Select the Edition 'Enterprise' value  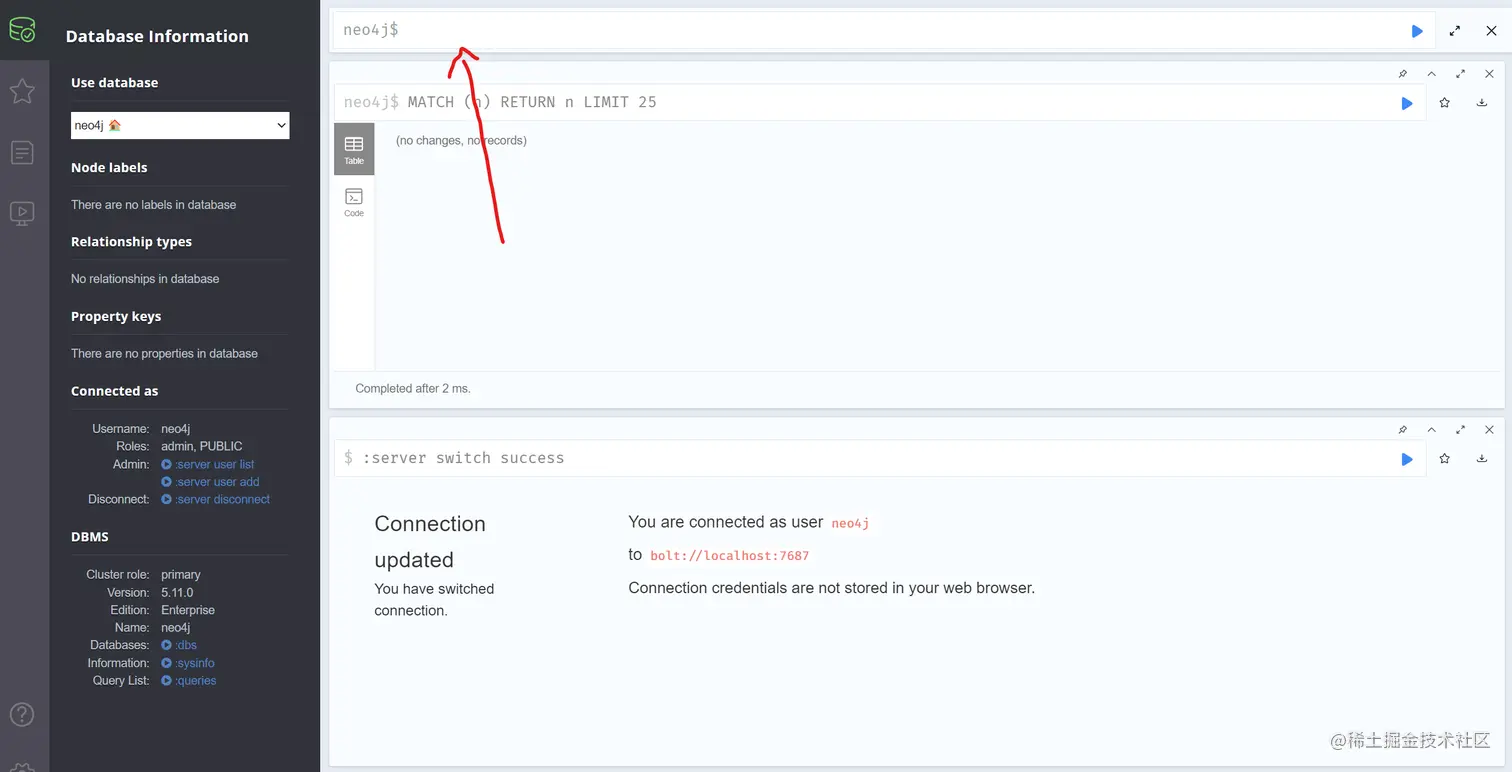pyautogui.click(x=188, y=610)
